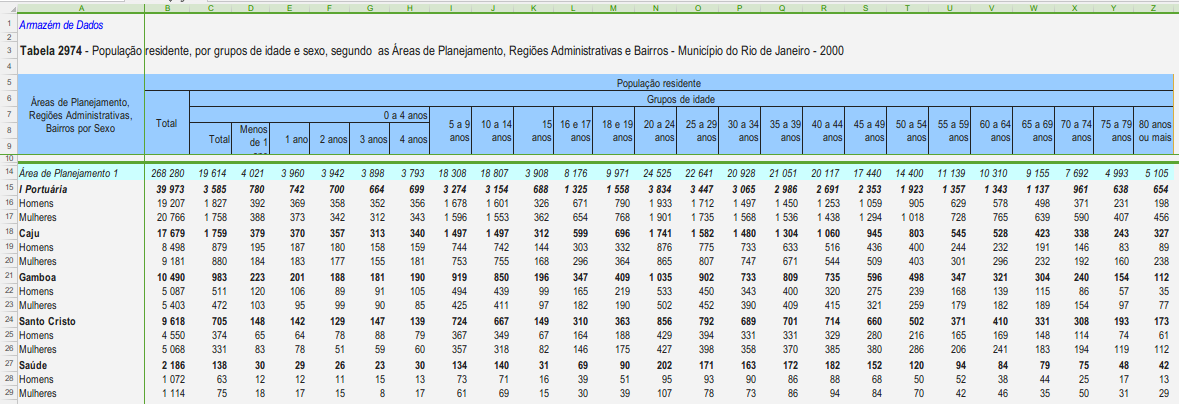
Task: Select column header M
Action: 613,8
